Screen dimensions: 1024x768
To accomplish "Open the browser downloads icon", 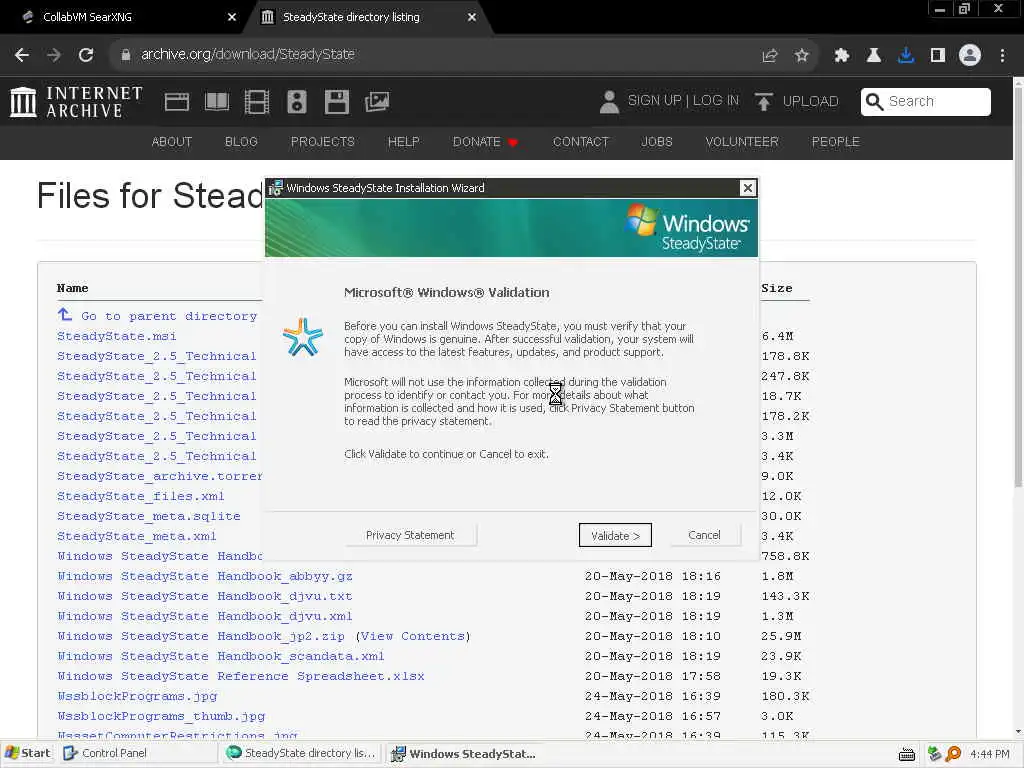I will [x=906, y=56].
